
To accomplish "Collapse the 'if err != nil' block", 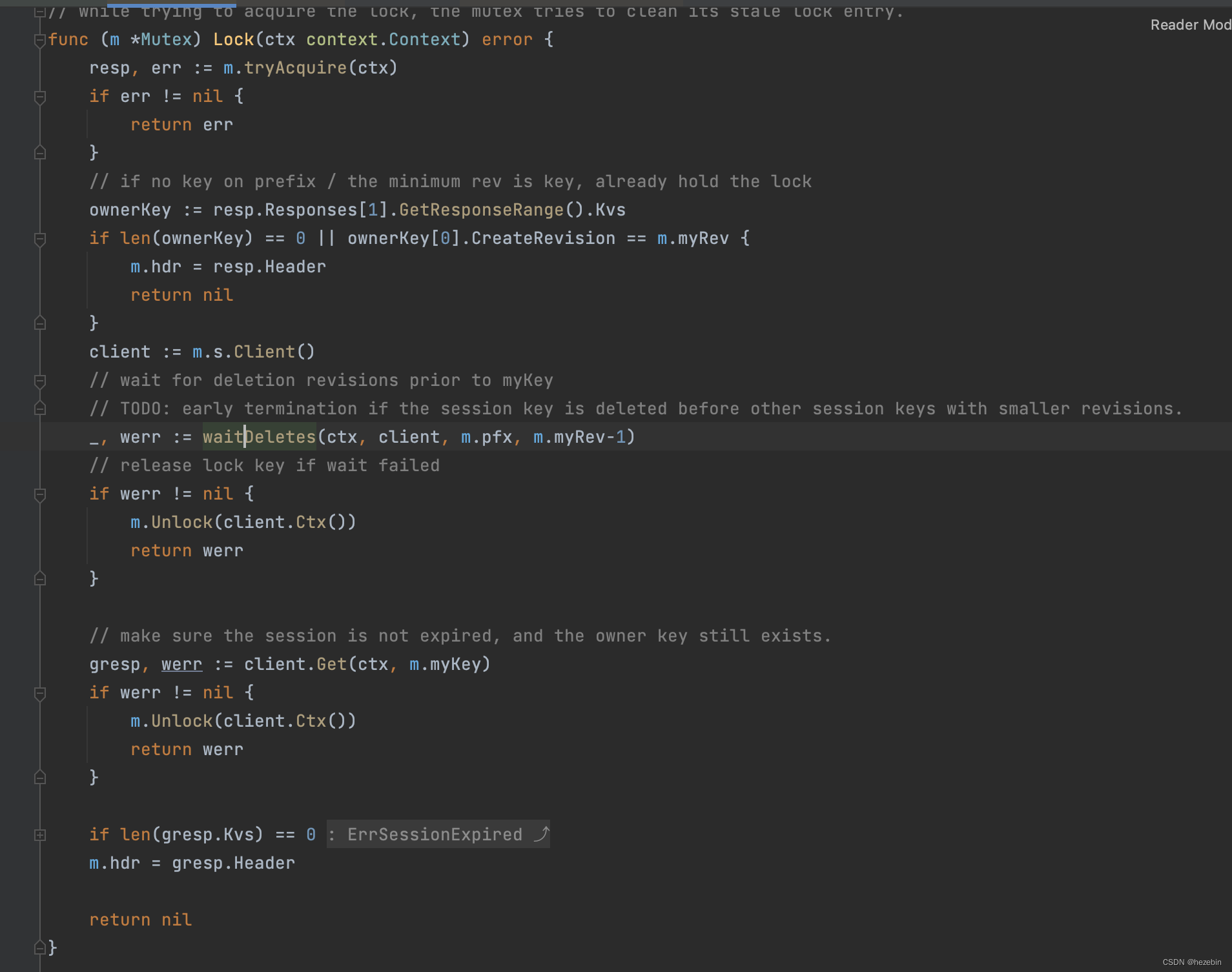I will coord(40,97).
